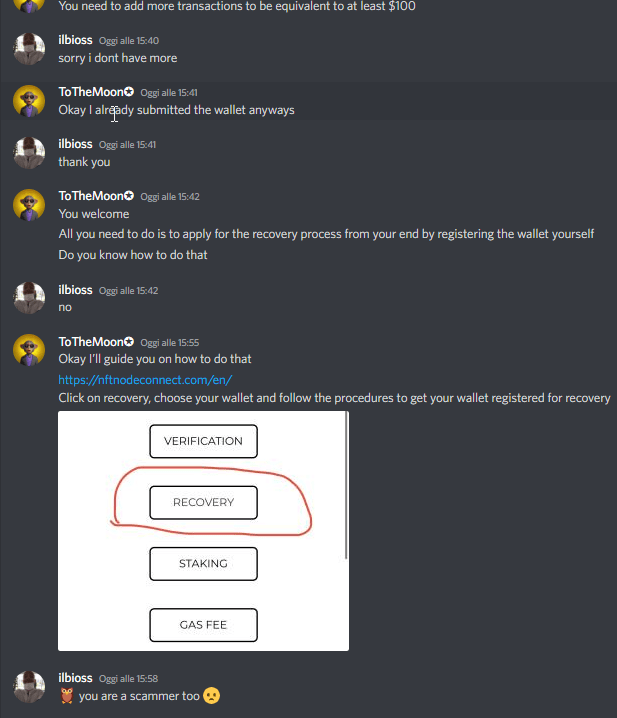Open the nftnodeconnect.com link
Screen dimensions: 617x718
[145, 380]
